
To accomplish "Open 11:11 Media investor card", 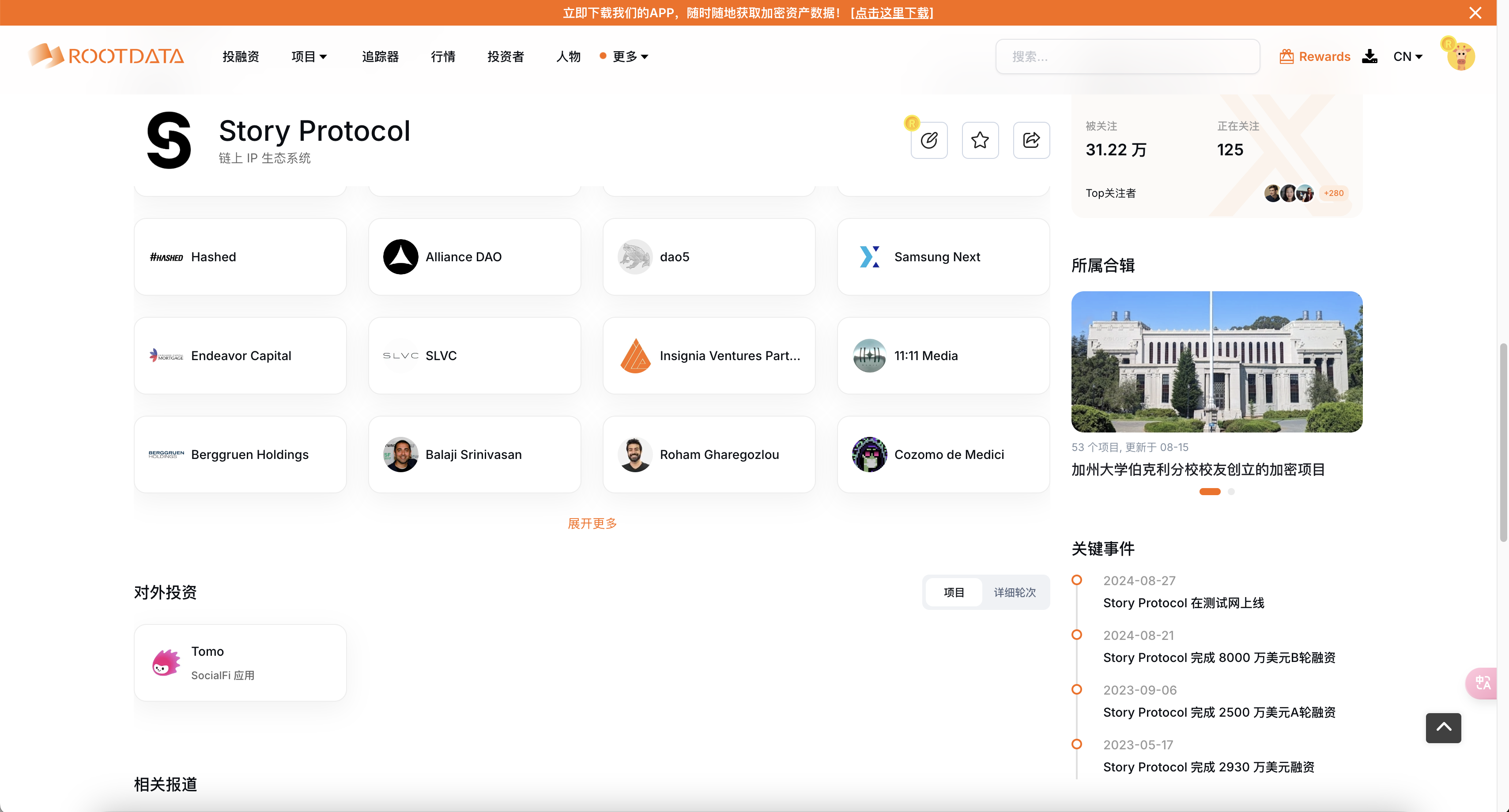I will (x=943, y=355).
